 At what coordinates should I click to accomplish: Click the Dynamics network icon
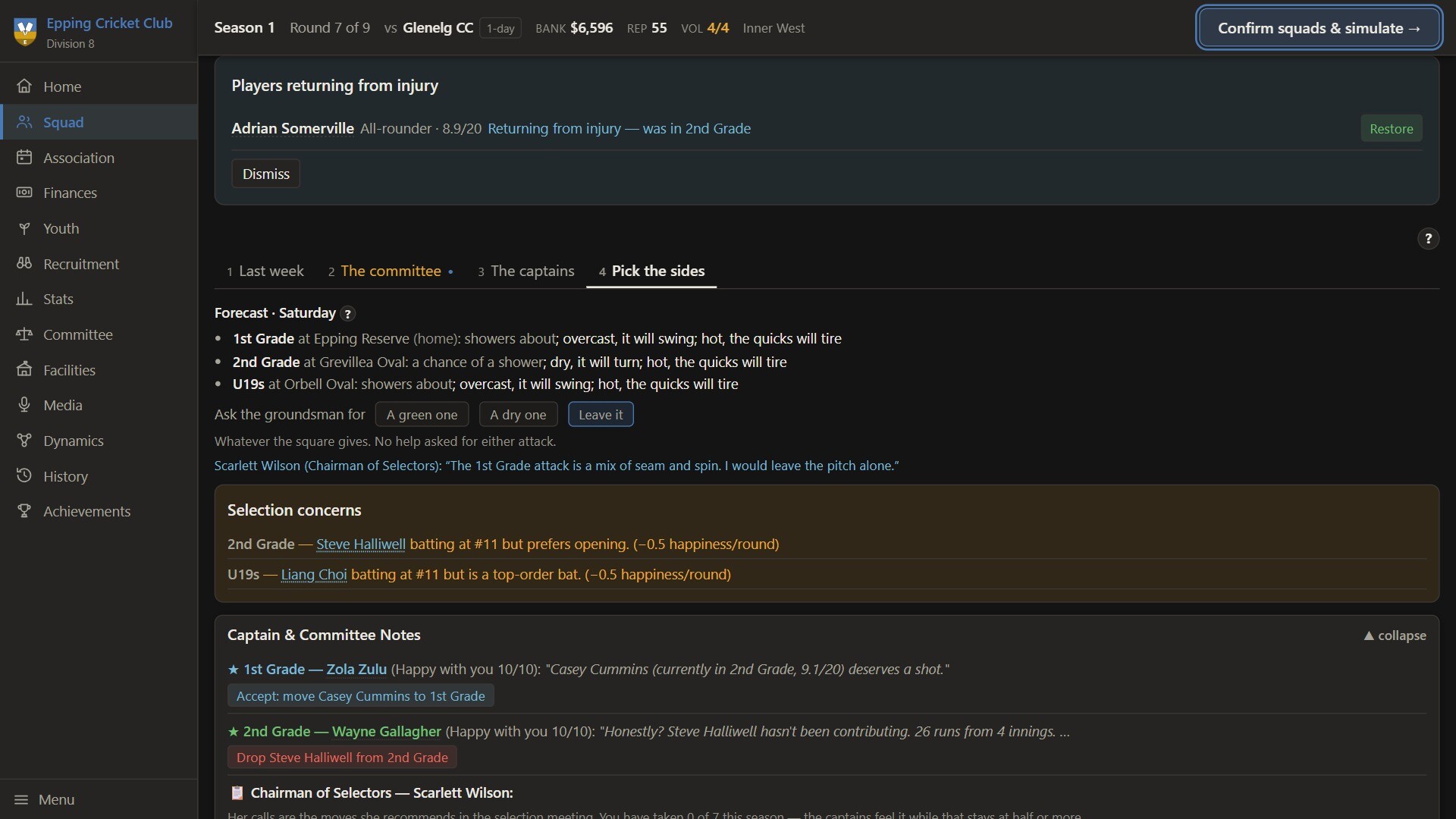tap(24, 441)
